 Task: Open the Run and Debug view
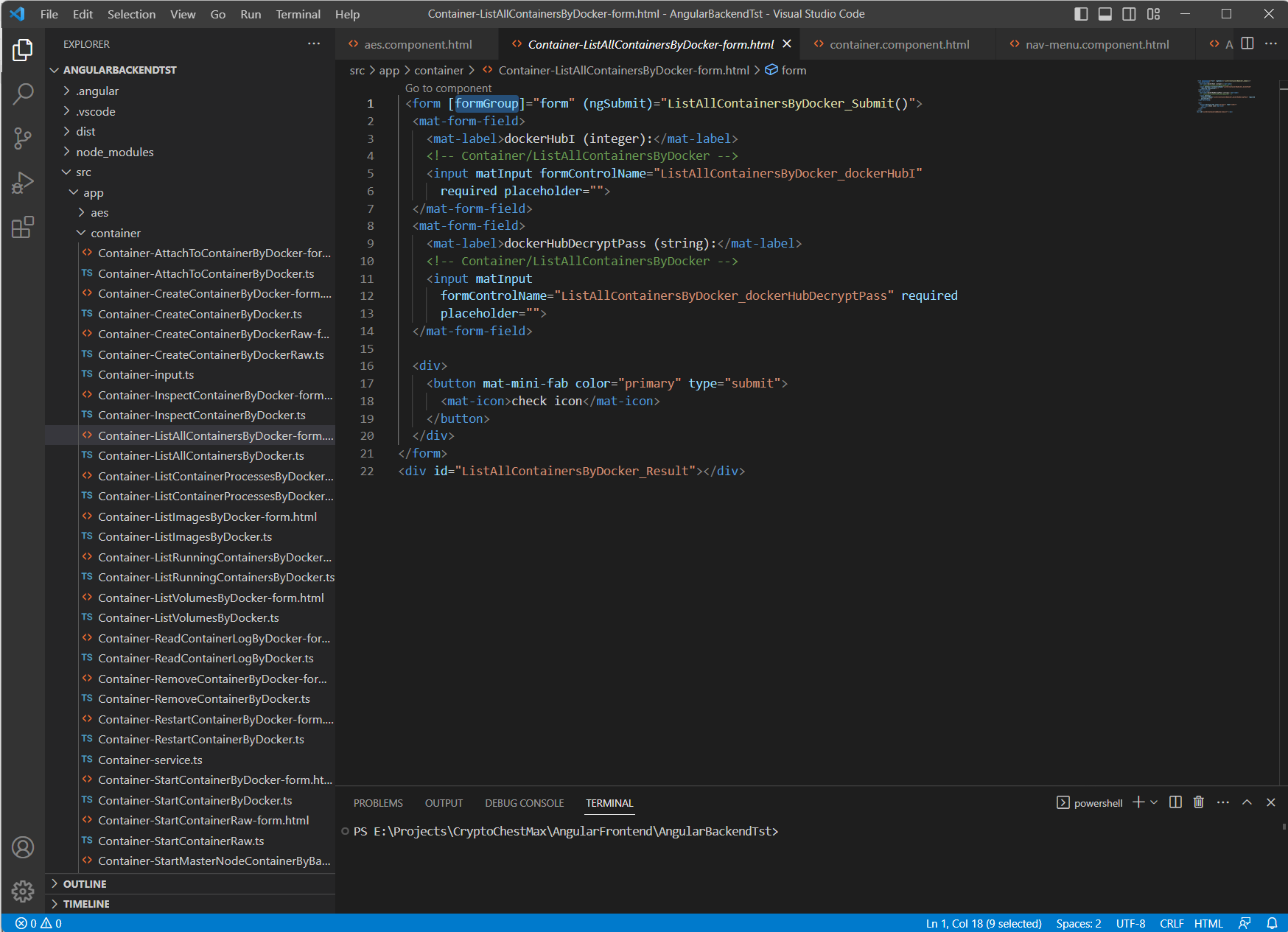tap(23, 183)
